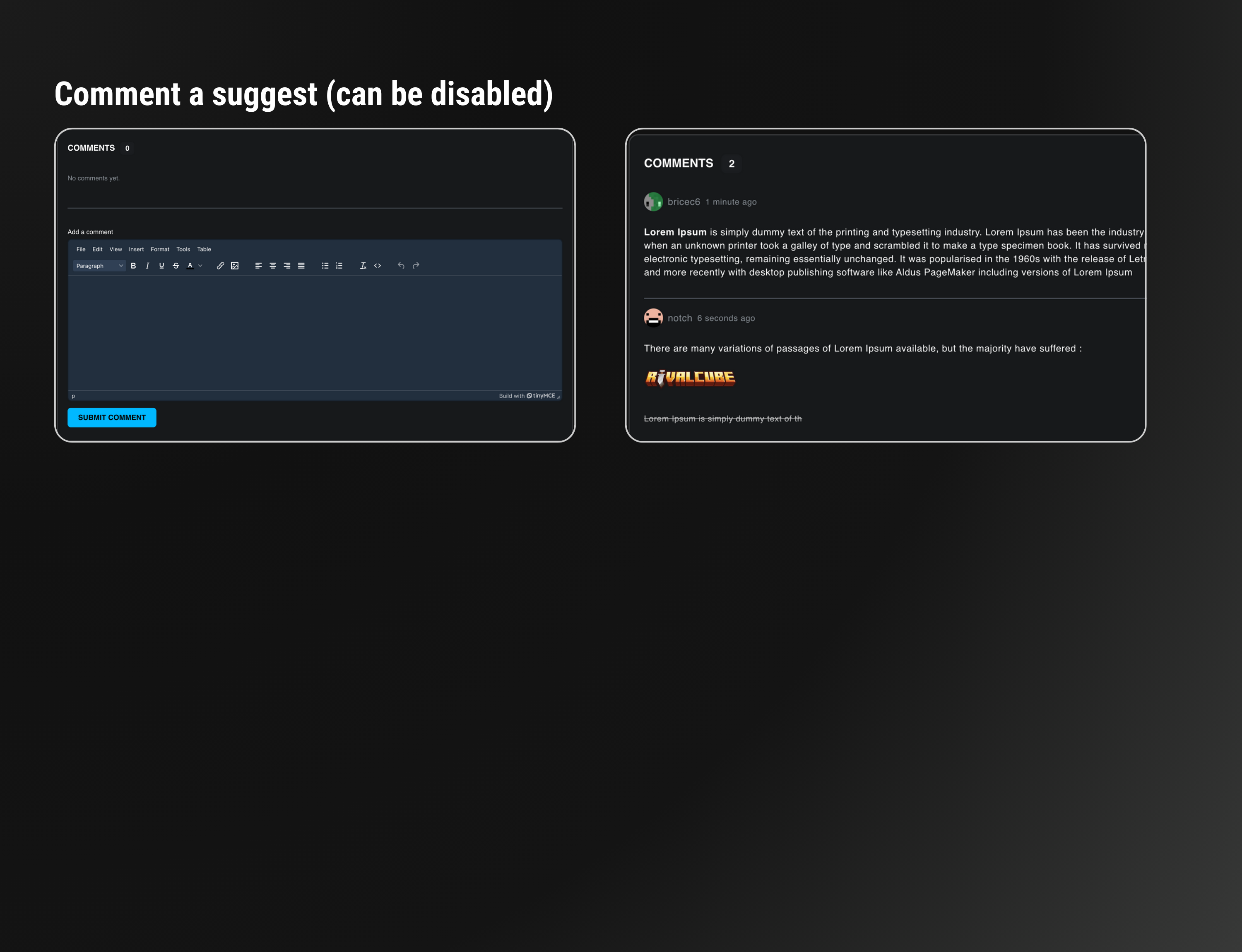Undo the last edit

click(401, 266)
